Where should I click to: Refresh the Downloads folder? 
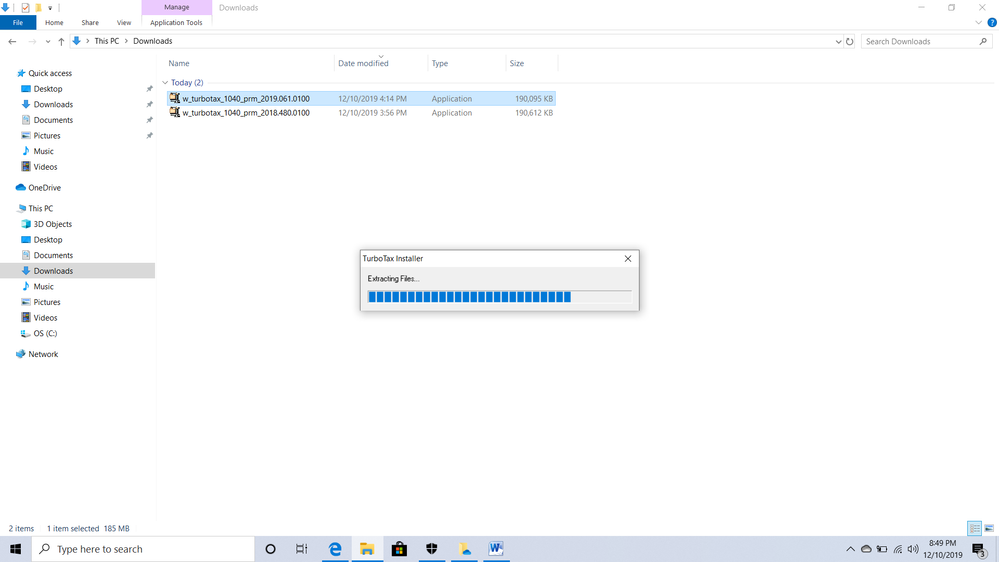click(x=849, y=41)
